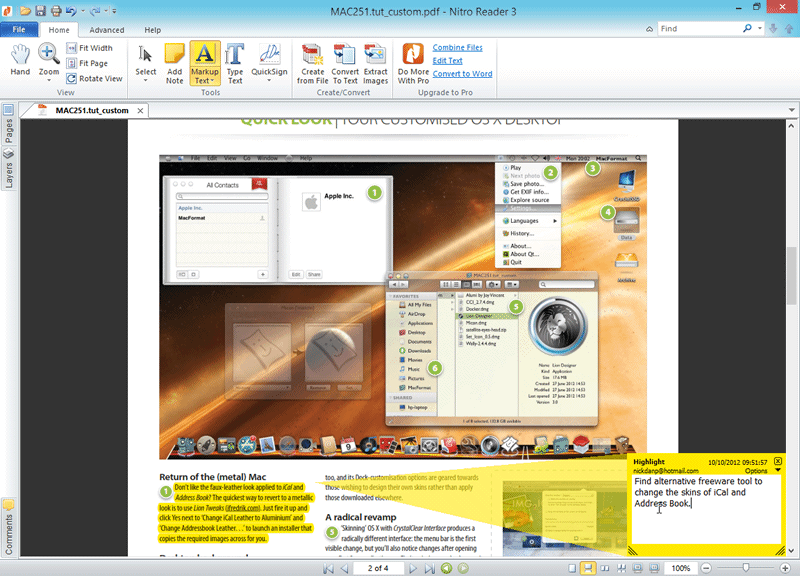Switch to single page view
The height and width of the screenshot is (576, 800).
point(572,568)
